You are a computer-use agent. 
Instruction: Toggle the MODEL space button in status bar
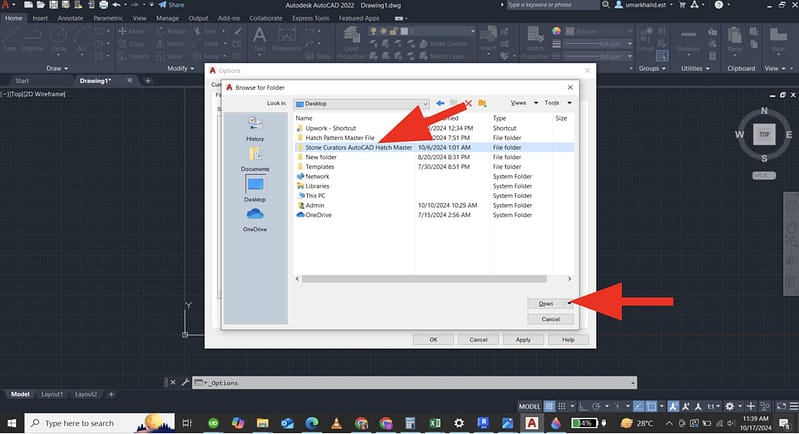(x=531, y=407)
